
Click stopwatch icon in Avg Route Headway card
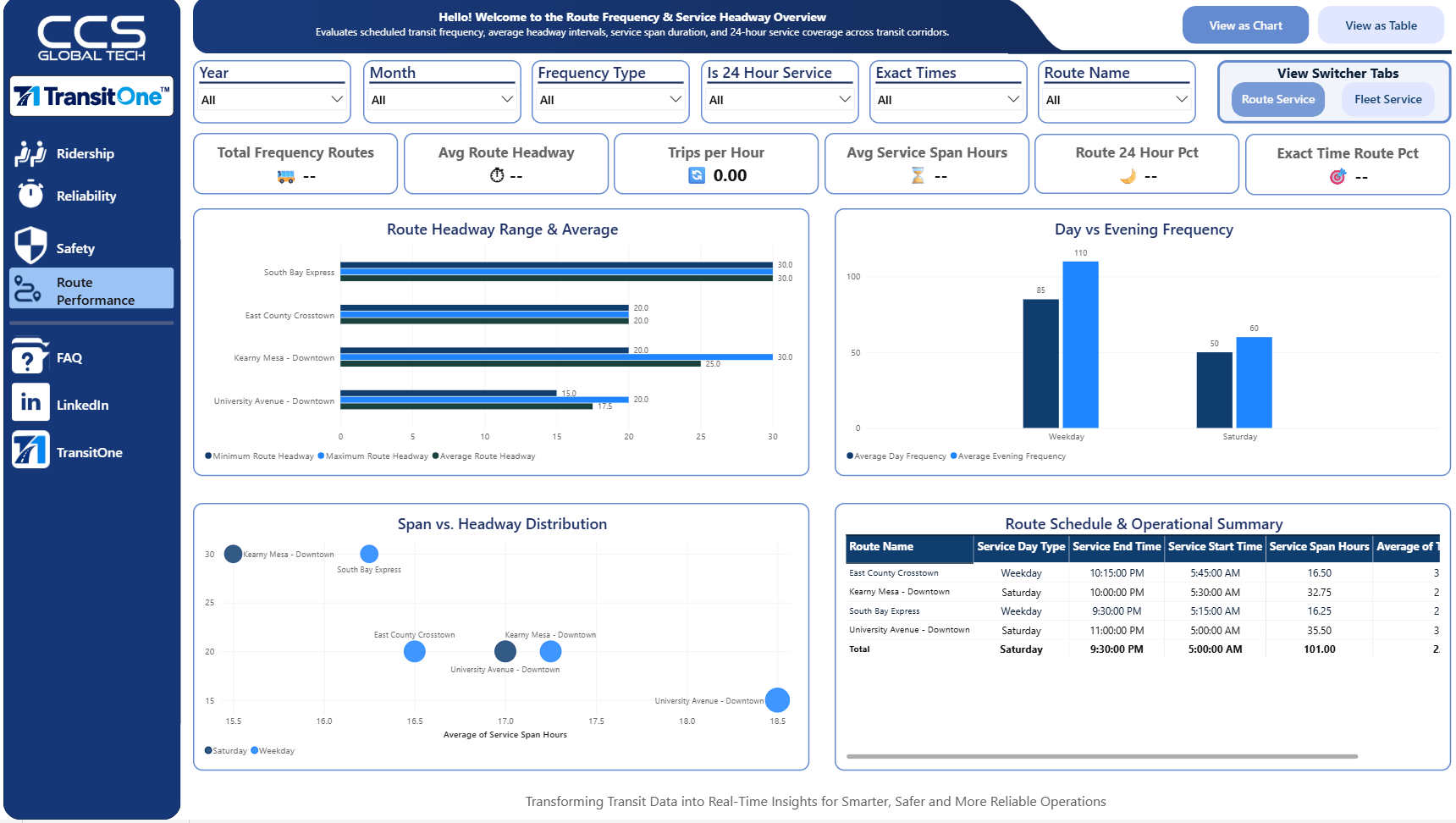coord(497,175)
